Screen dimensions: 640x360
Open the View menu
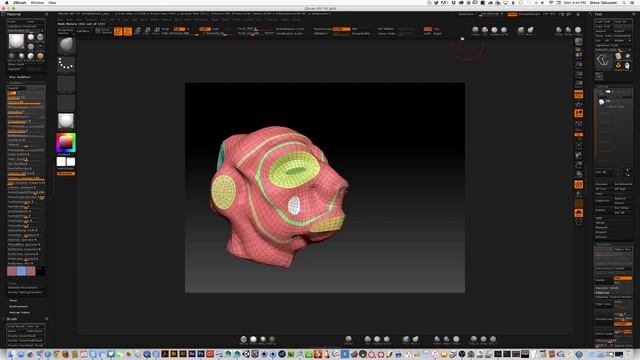[52, 2]
